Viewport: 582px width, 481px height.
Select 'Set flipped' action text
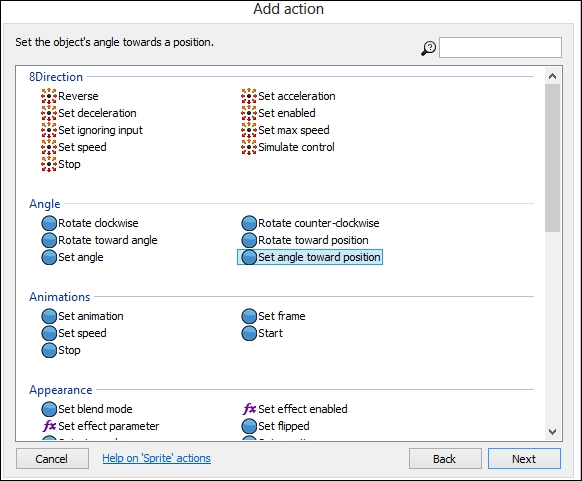(x=284, y=426)
